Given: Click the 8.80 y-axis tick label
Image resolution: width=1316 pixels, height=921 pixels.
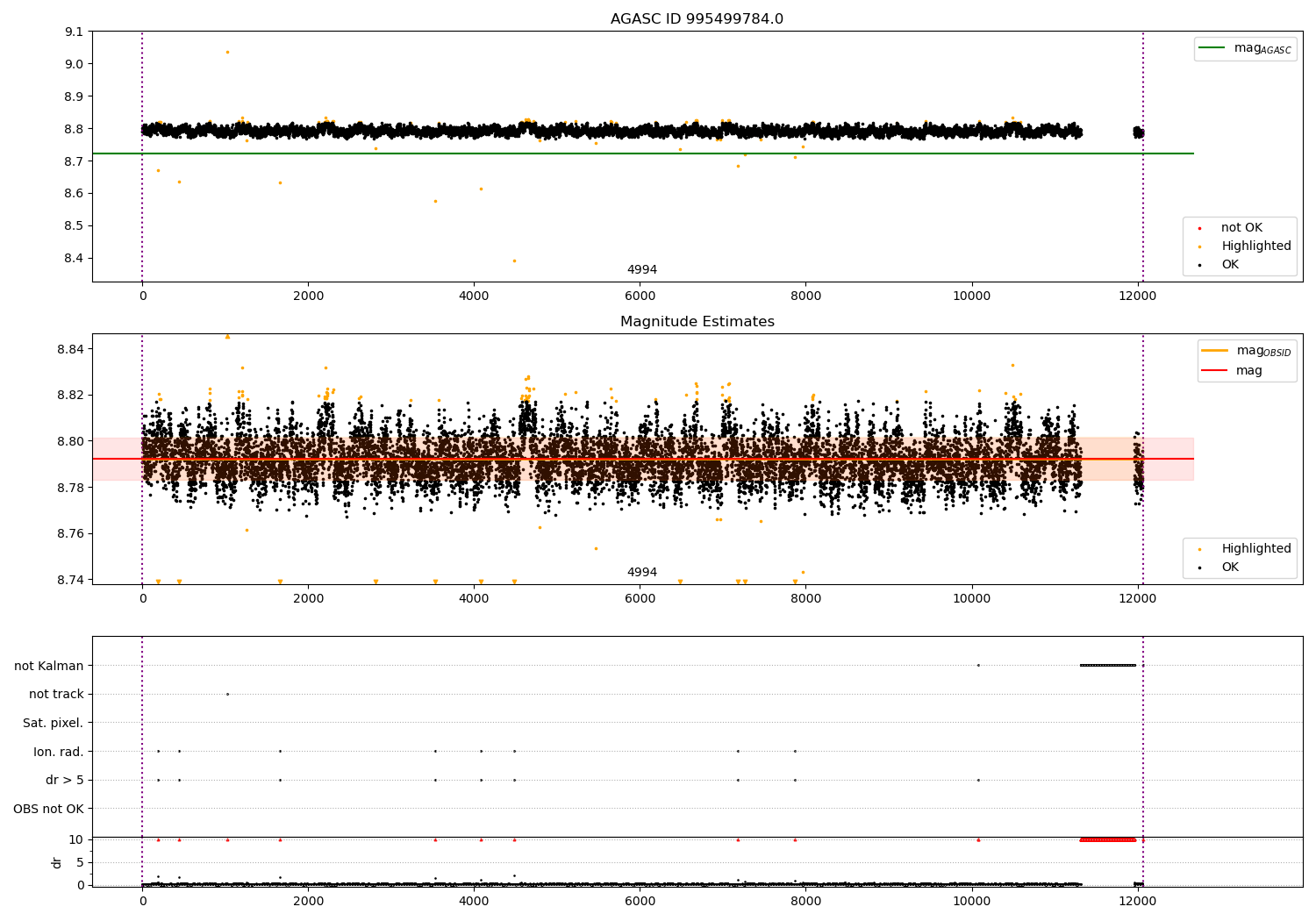Looking at the screenshot, I should (71, 441).
